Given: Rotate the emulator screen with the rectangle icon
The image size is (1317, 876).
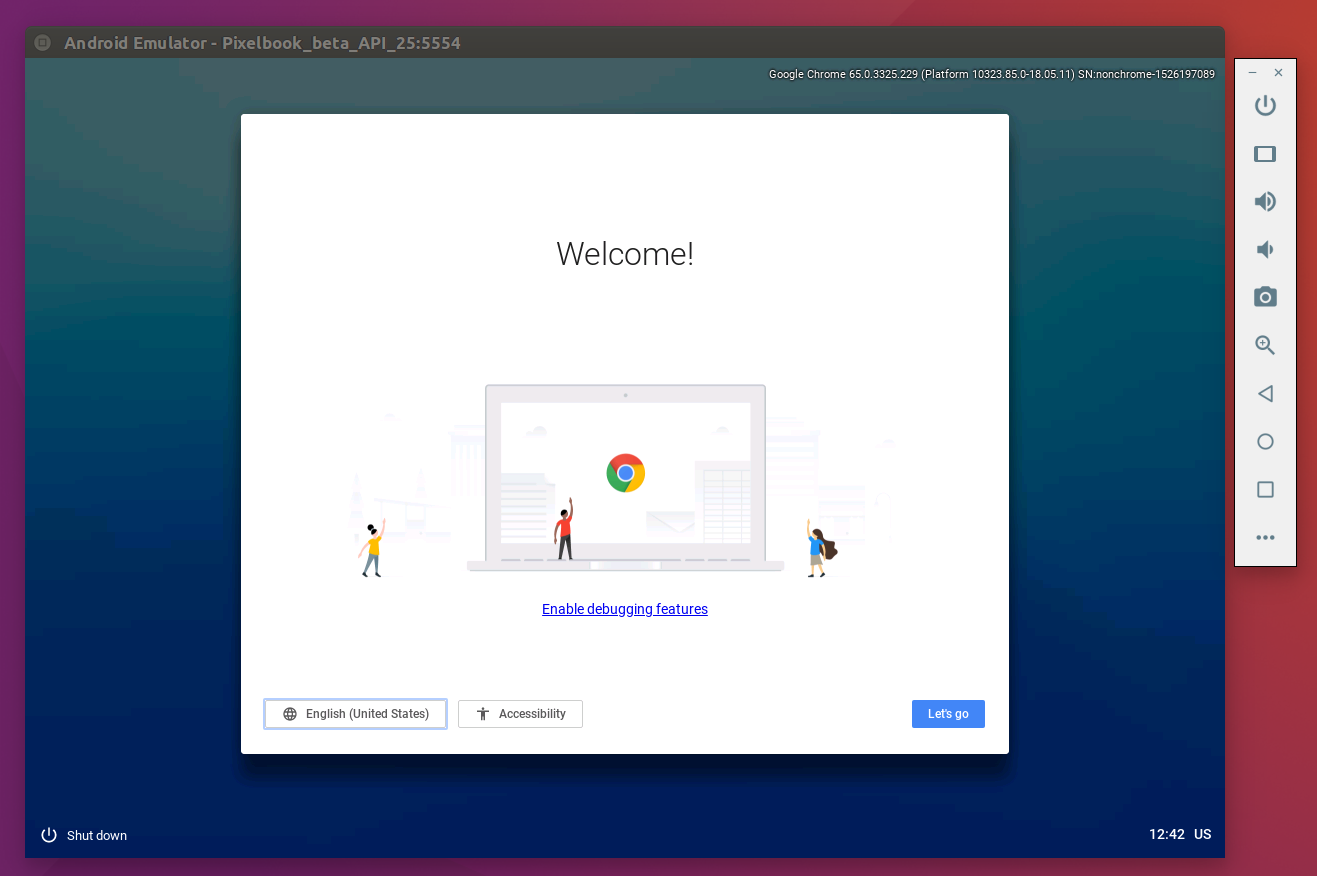Looking at the screenshot, I should pos(1265,154).
